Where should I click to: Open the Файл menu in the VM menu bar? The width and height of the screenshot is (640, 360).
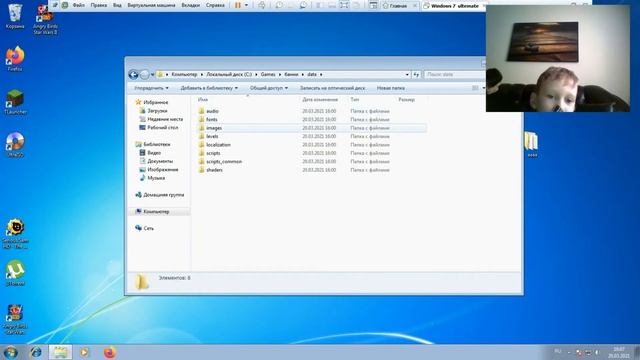(79, 5)
